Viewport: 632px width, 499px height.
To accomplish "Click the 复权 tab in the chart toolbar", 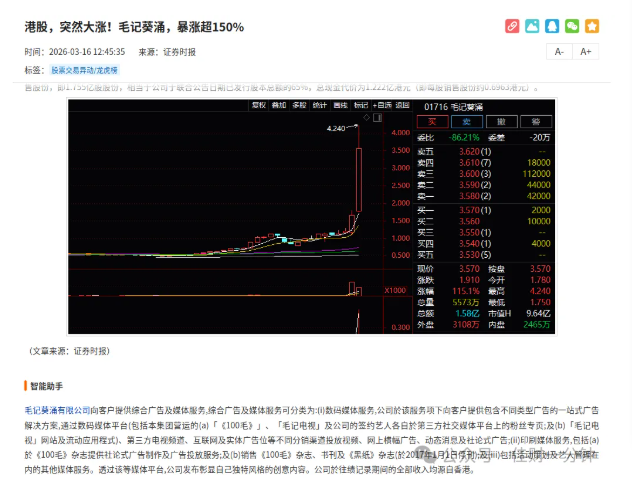I will click(x=258, y=105).
